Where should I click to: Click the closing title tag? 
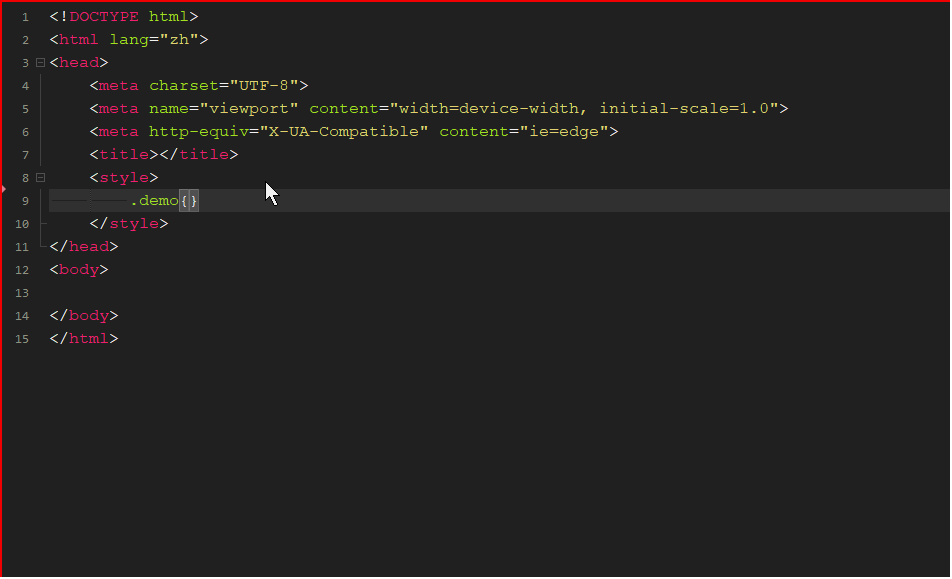pyautogui.click(x=199, y=155)
